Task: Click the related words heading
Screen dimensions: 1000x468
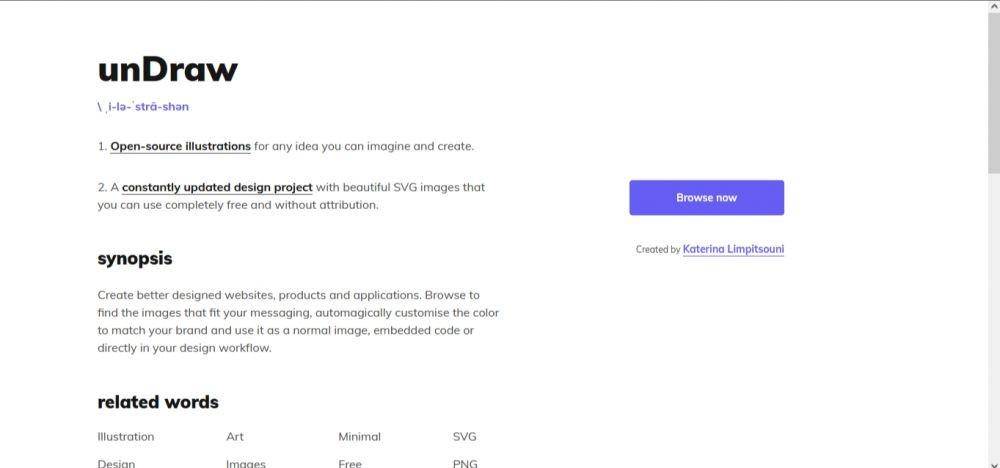Action: tap(158, 402)
